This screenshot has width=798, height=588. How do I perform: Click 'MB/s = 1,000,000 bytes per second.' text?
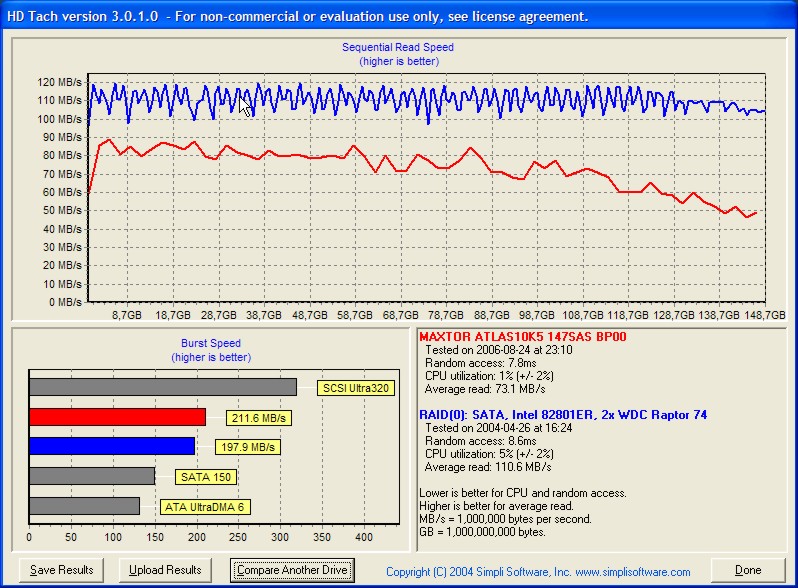pos(505,519)
